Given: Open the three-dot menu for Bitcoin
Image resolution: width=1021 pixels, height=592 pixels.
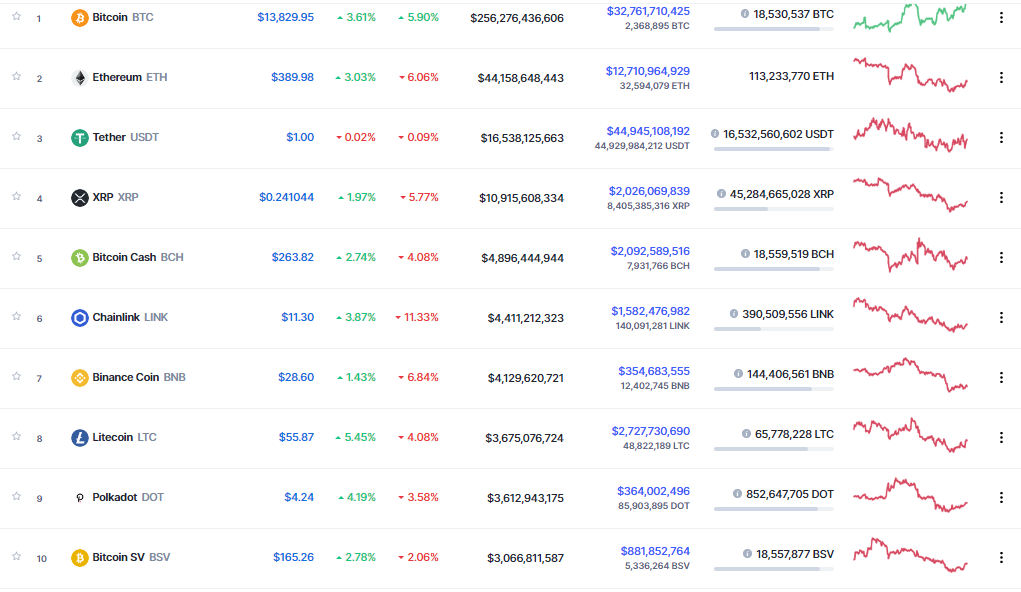Looking at the screenshot, I should (x=1001, y=18).
